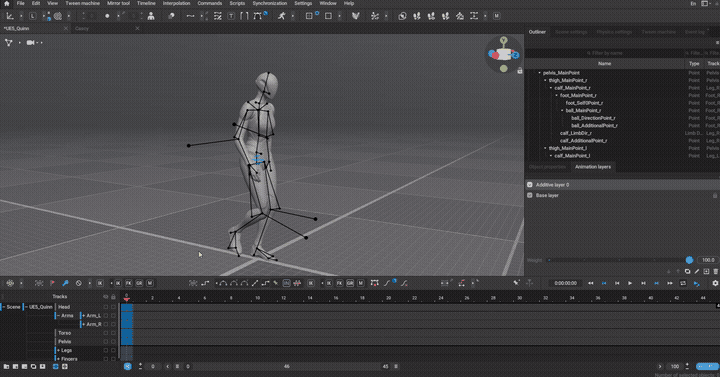Toggle the Legs track lock box
This screenshot has height=377, width=720.
coord(113,350)
